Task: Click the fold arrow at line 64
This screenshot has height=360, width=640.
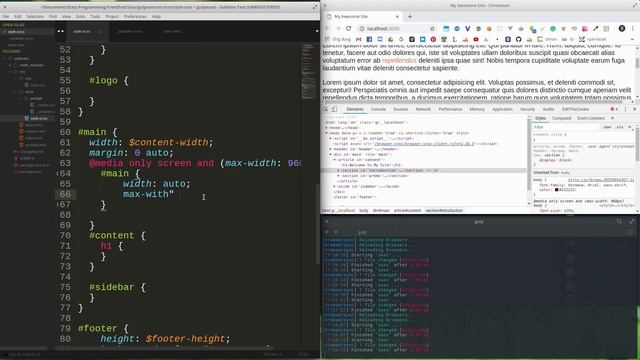Action: tap(58, 173)
